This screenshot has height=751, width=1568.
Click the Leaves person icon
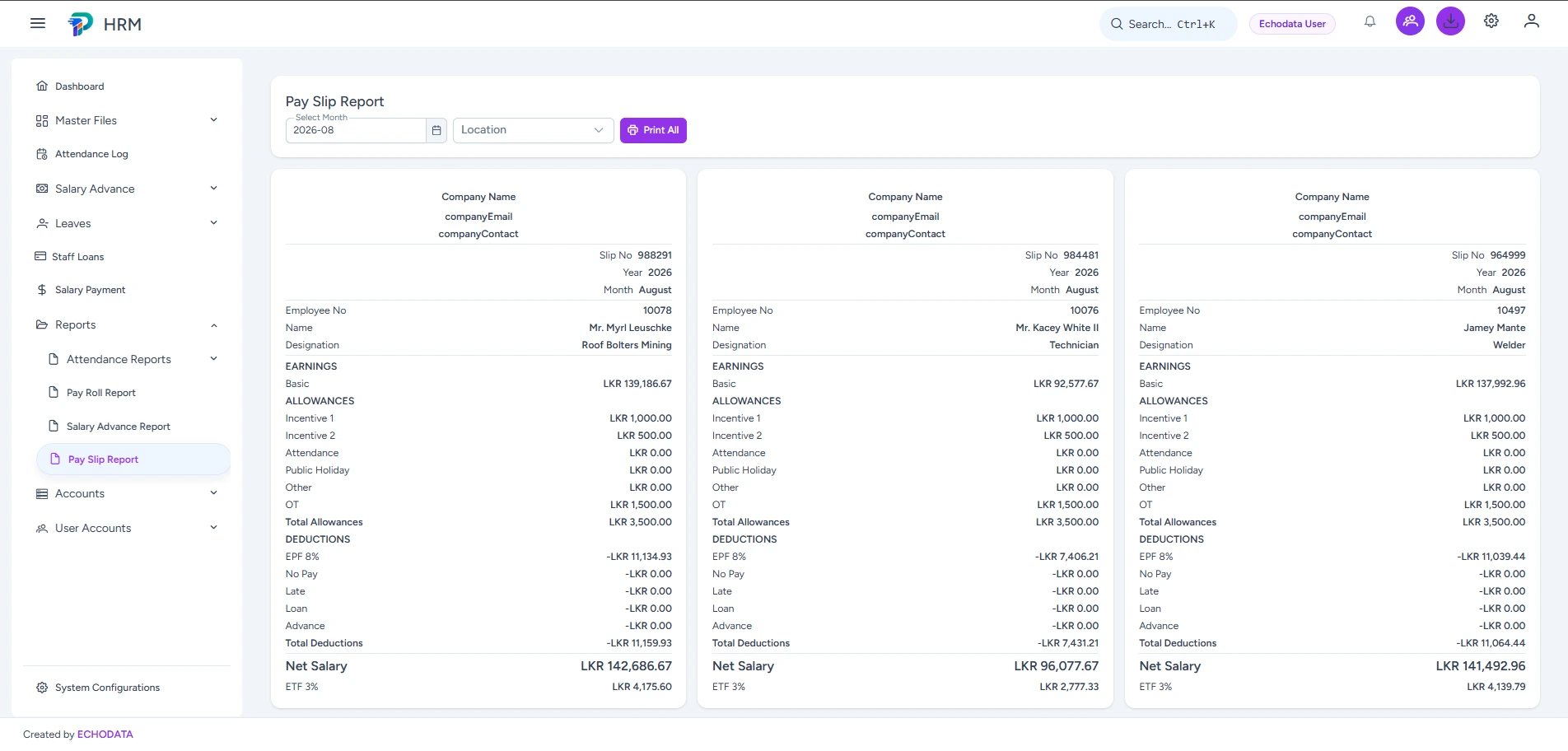(x=42, y=223)
